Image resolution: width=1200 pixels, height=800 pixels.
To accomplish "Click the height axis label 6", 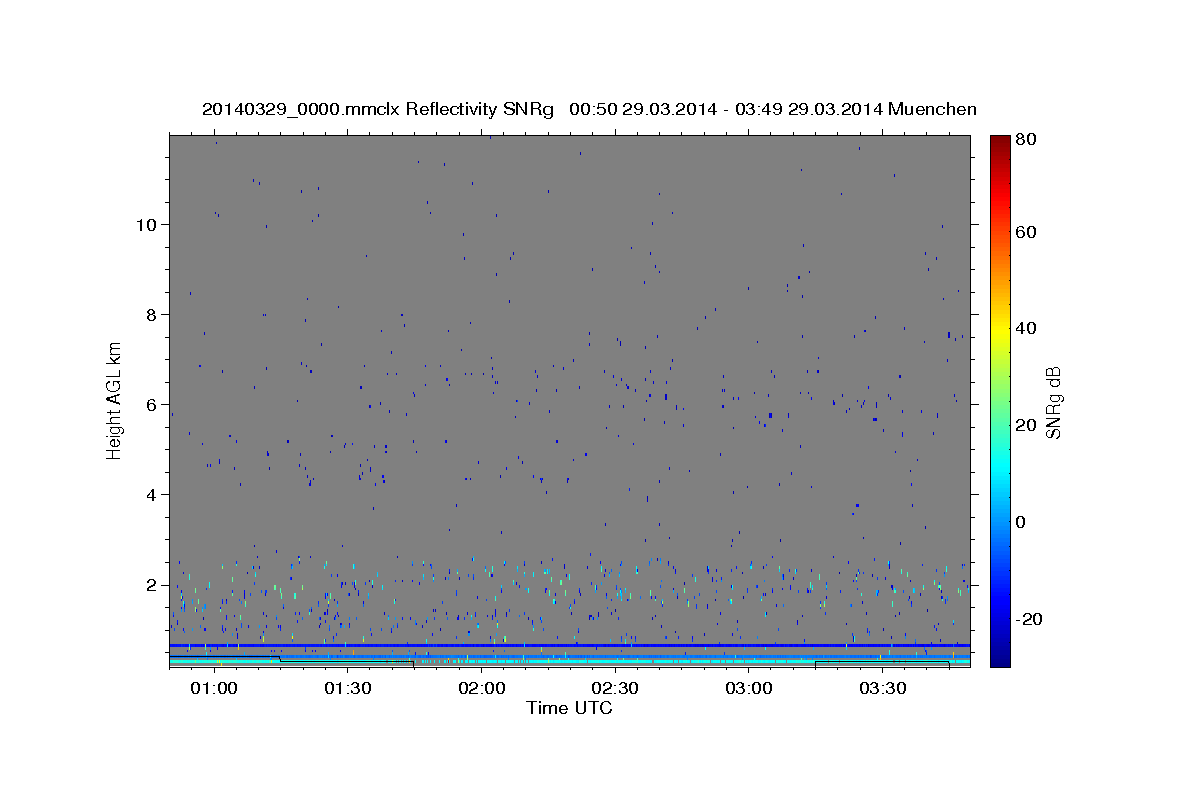I will pyautogui.click(x=152, y=404).
